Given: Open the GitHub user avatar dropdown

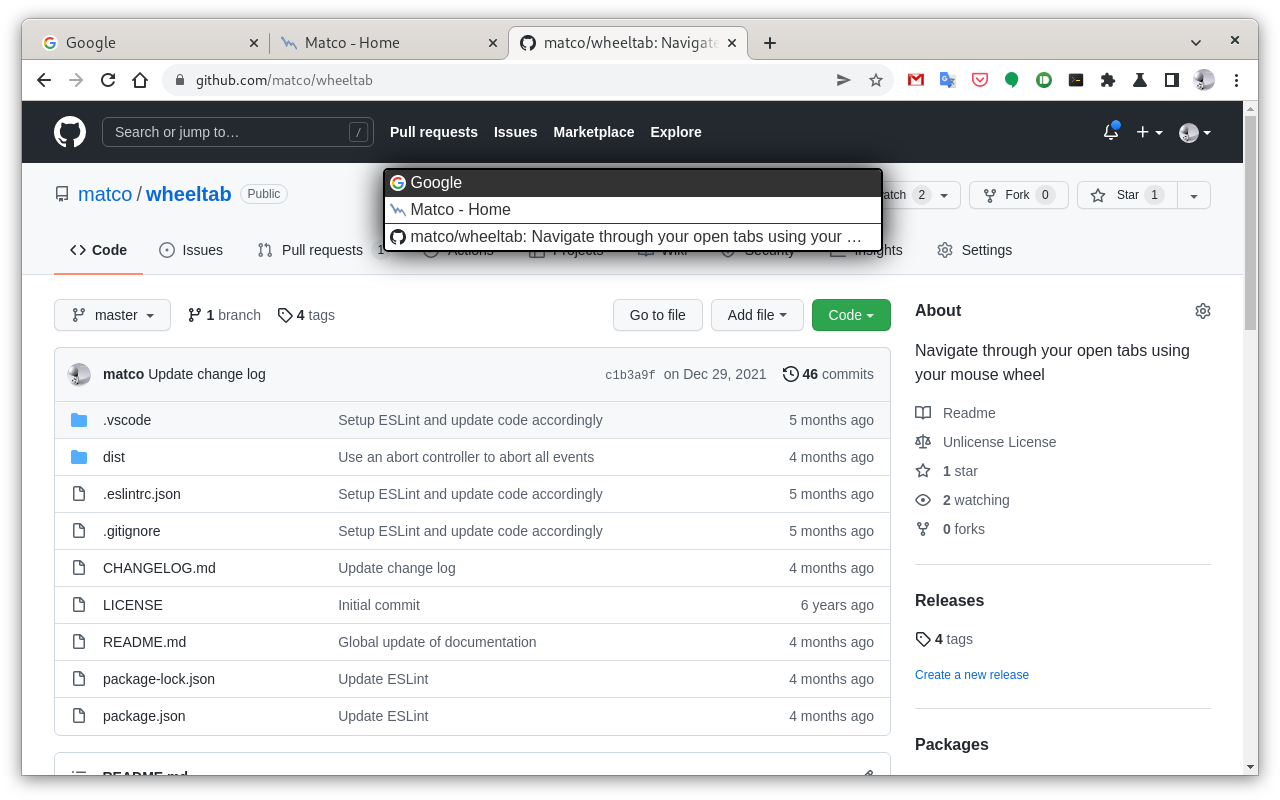Looking at the screenshot, I should coord(1195,132).
